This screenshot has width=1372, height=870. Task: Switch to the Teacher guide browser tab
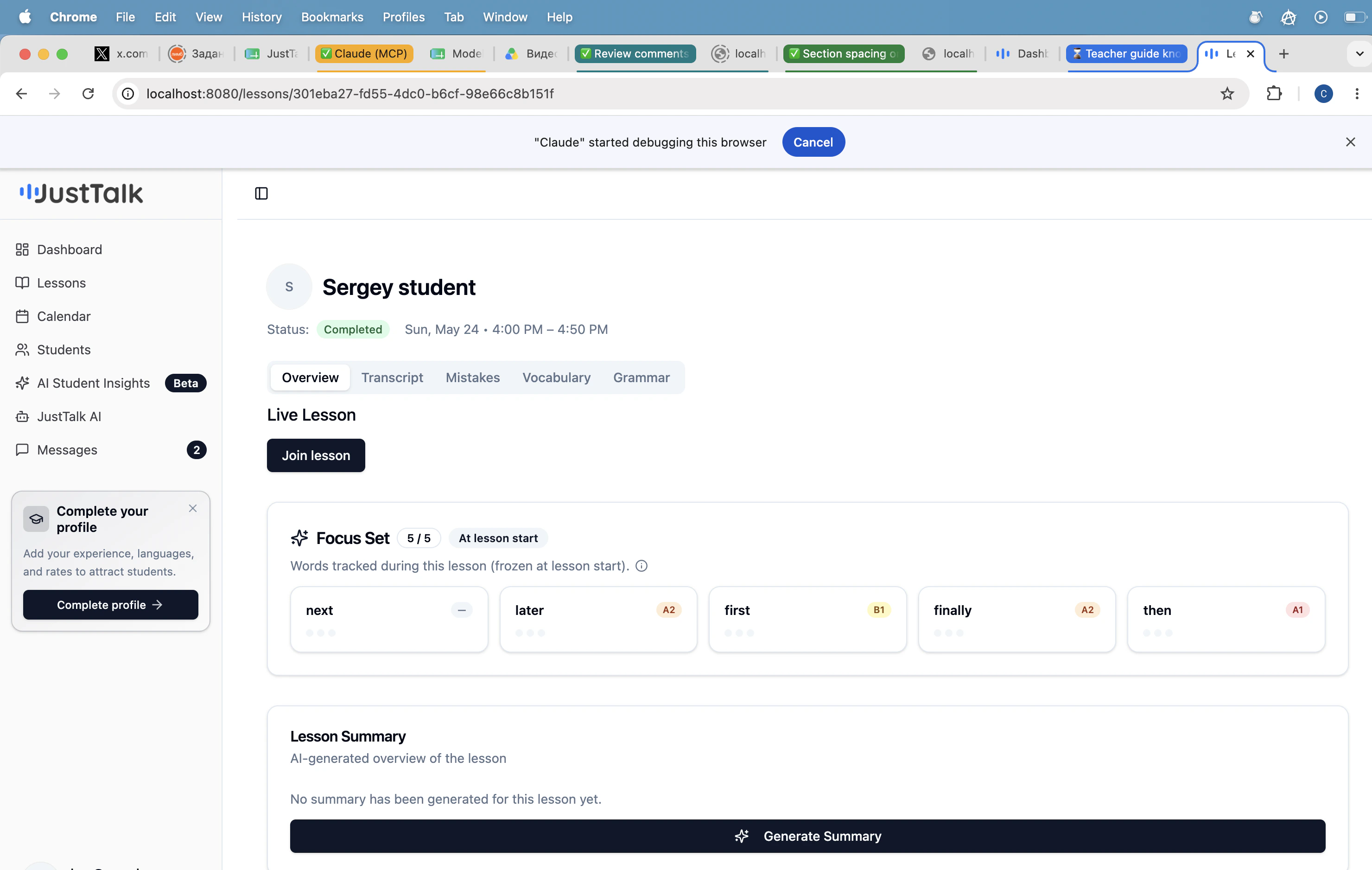tap(1127, 54)
